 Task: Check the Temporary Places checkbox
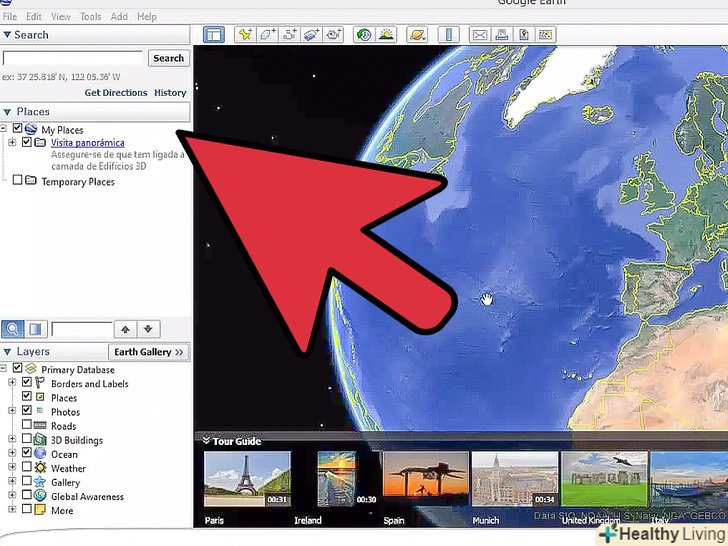click(18, 179)
